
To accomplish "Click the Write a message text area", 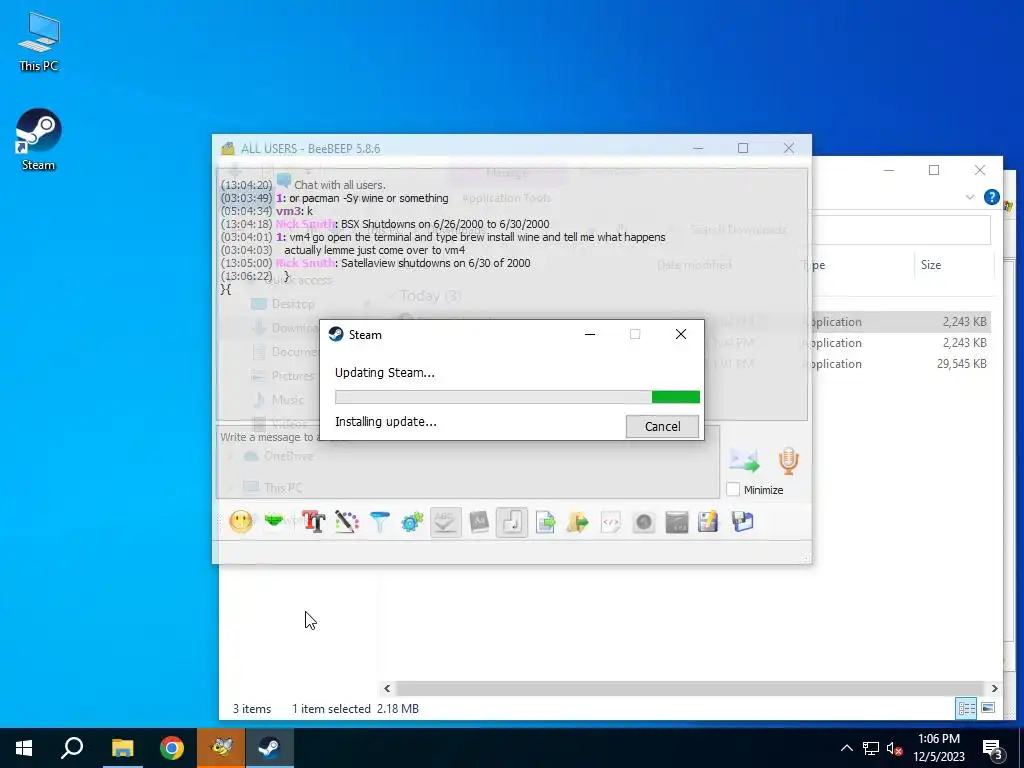I will (x=468, y=462).
